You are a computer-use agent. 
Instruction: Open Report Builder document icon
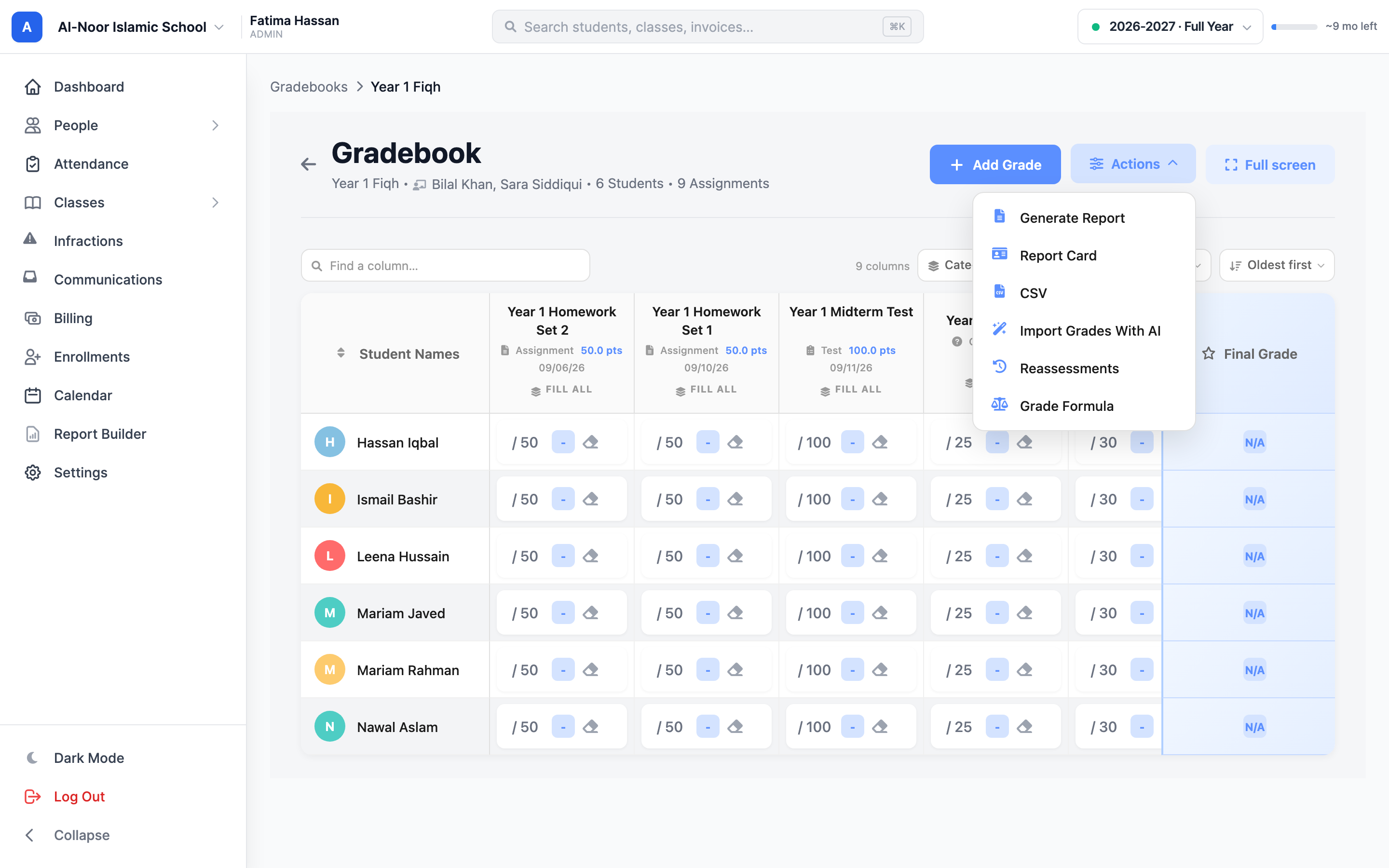[33, 434]
